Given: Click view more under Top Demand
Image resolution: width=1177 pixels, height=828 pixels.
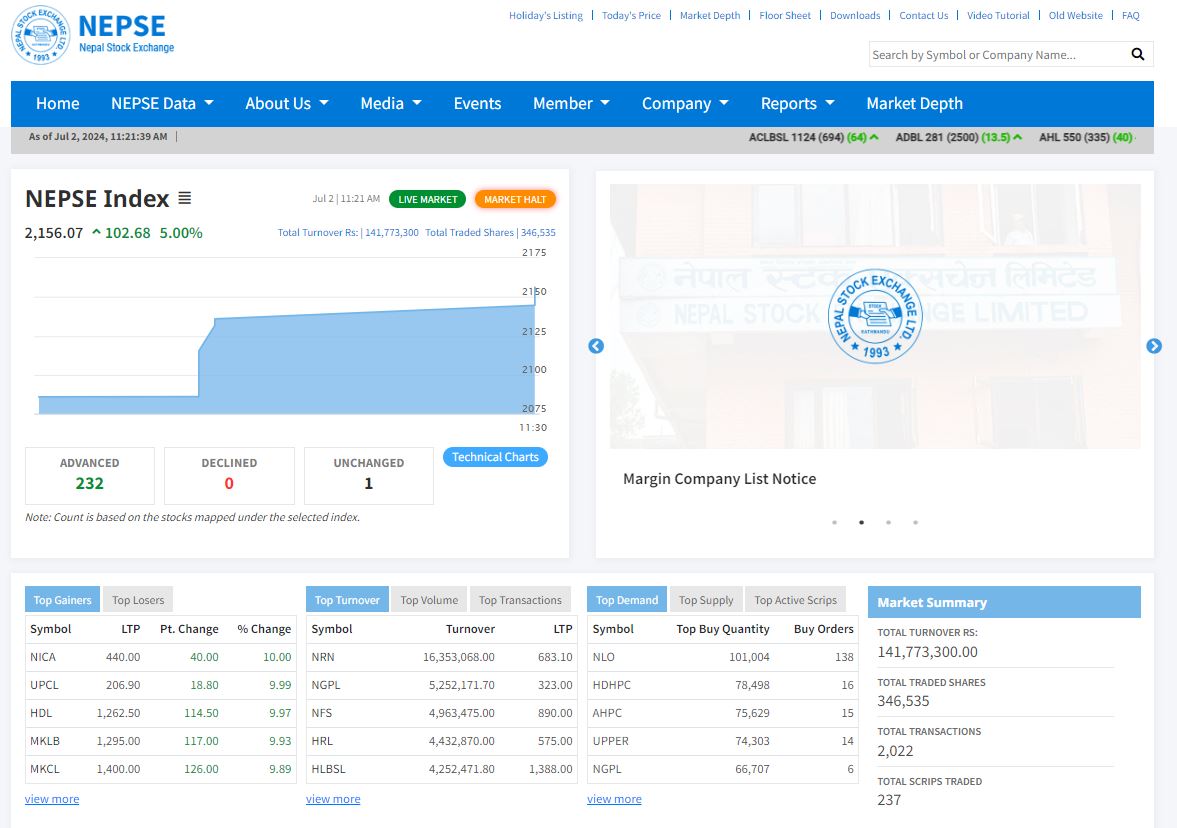Looking at the screenshot, I should tap(614, 799).
